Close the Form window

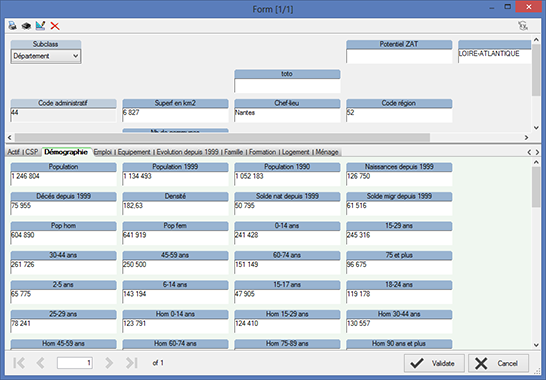point(529,7)
